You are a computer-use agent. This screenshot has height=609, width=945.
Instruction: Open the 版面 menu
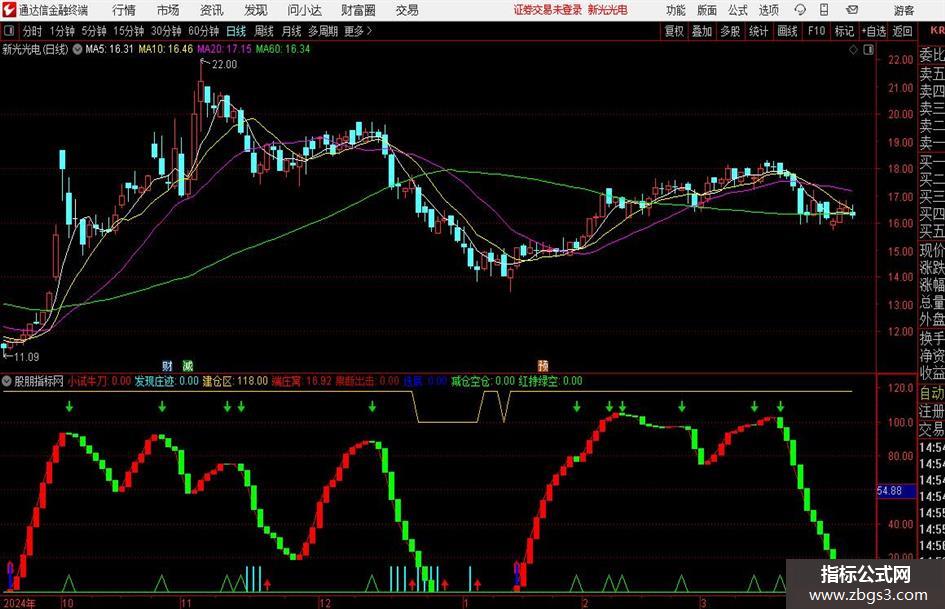tap(706, 10)
